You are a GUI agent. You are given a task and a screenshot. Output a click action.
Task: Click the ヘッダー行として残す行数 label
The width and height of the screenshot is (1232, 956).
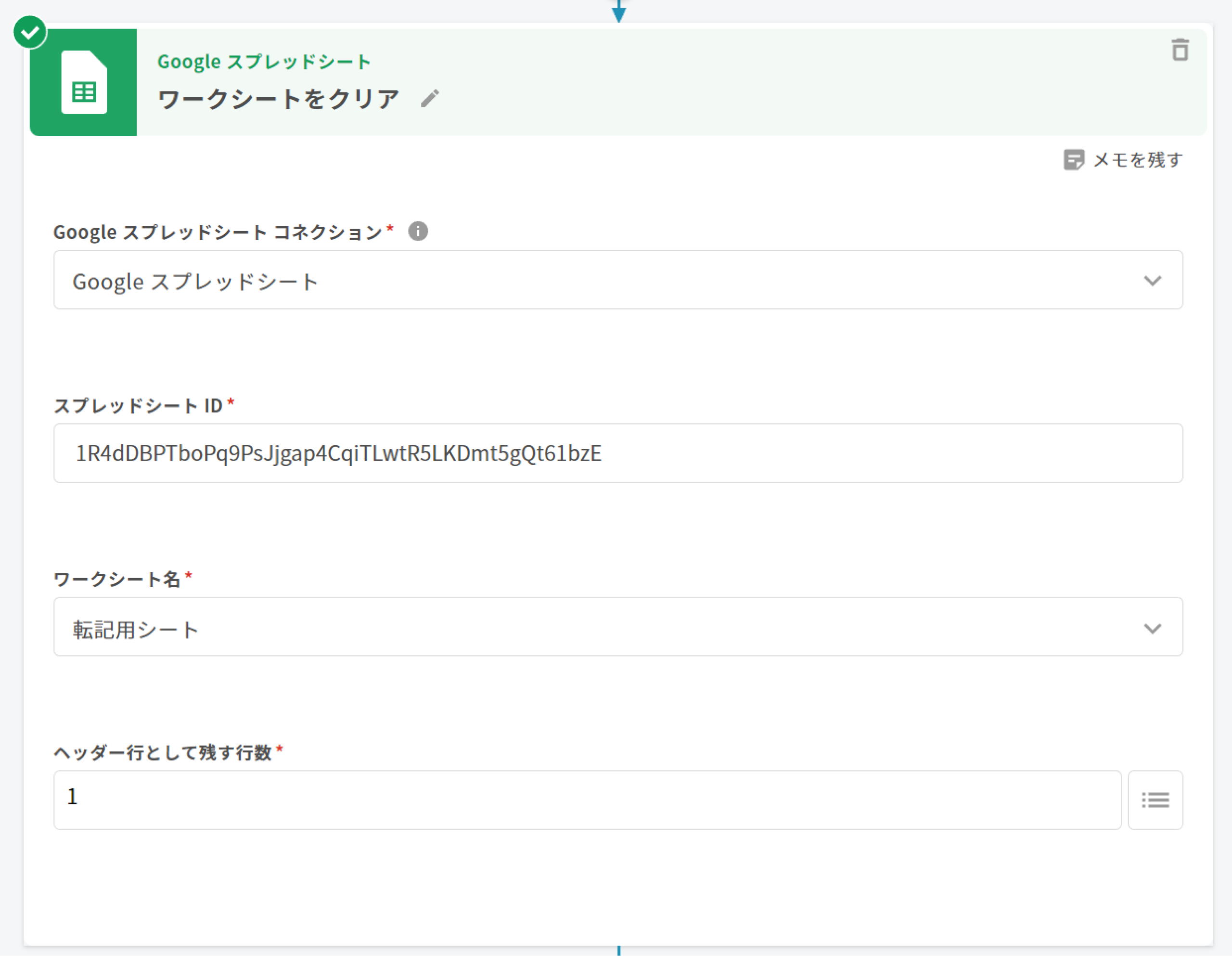163,752
